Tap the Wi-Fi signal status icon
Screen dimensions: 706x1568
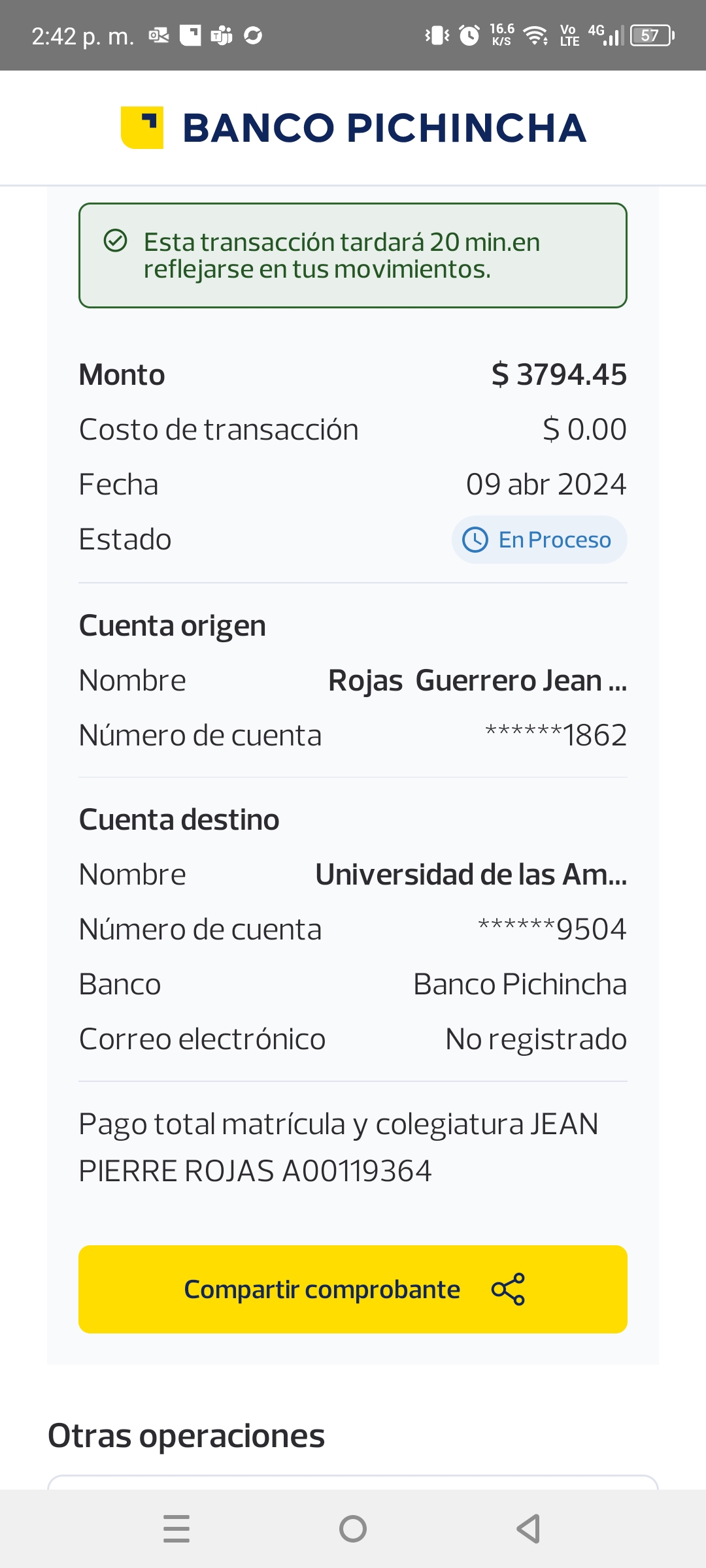(536, 35)
